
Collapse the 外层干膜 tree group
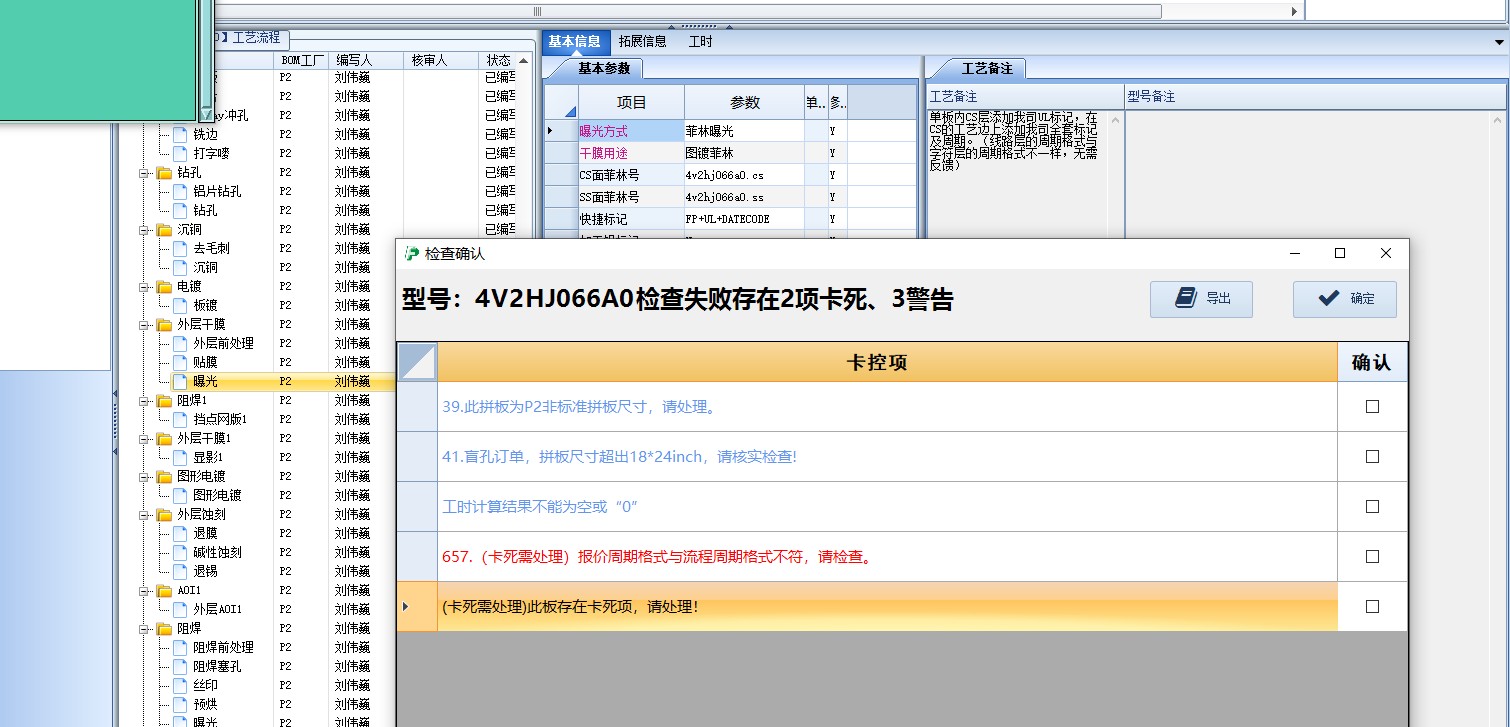pyautogui.click(x=142, y=325)
